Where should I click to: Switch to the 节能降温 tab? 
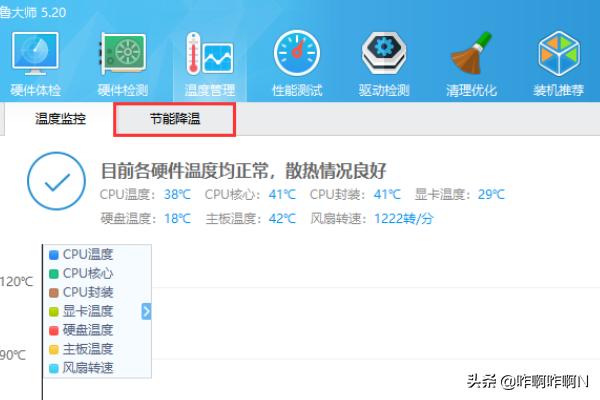174,119
